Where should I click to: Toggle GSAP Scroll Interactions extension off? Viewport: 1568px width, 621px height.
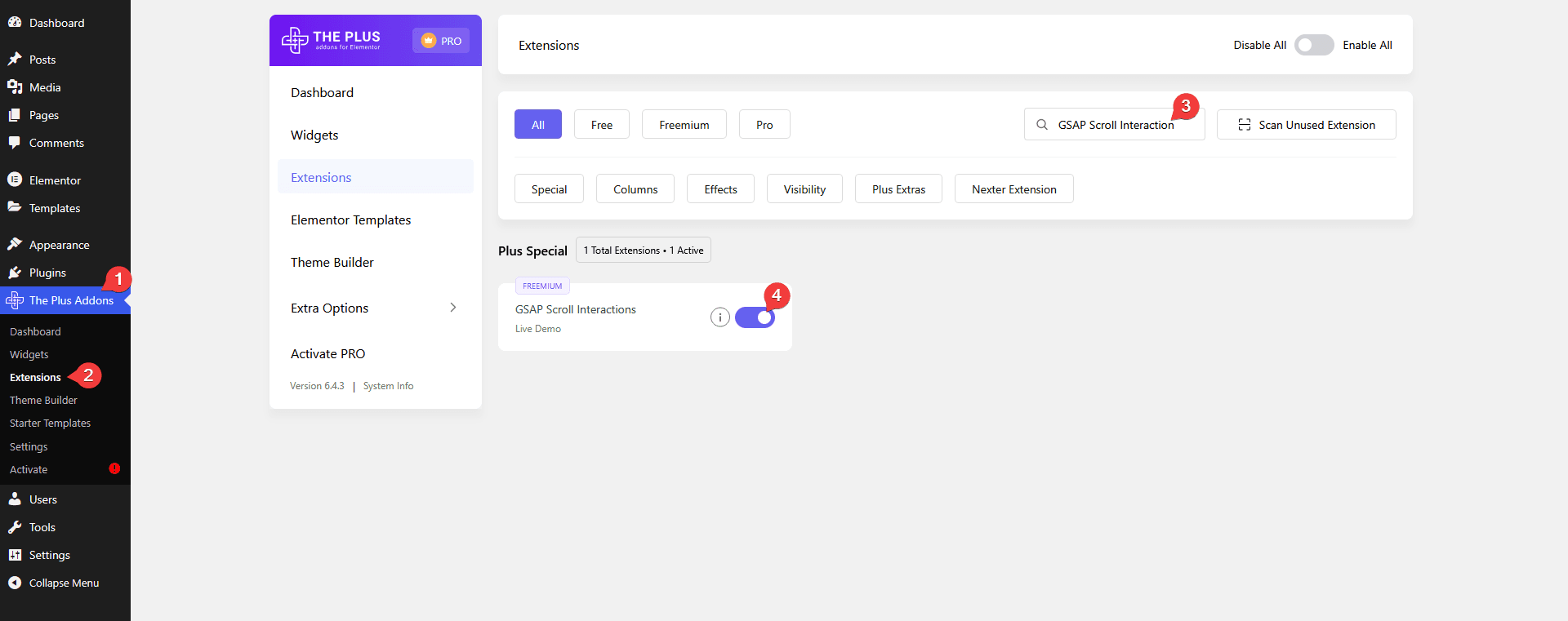(x=755, y=317)
